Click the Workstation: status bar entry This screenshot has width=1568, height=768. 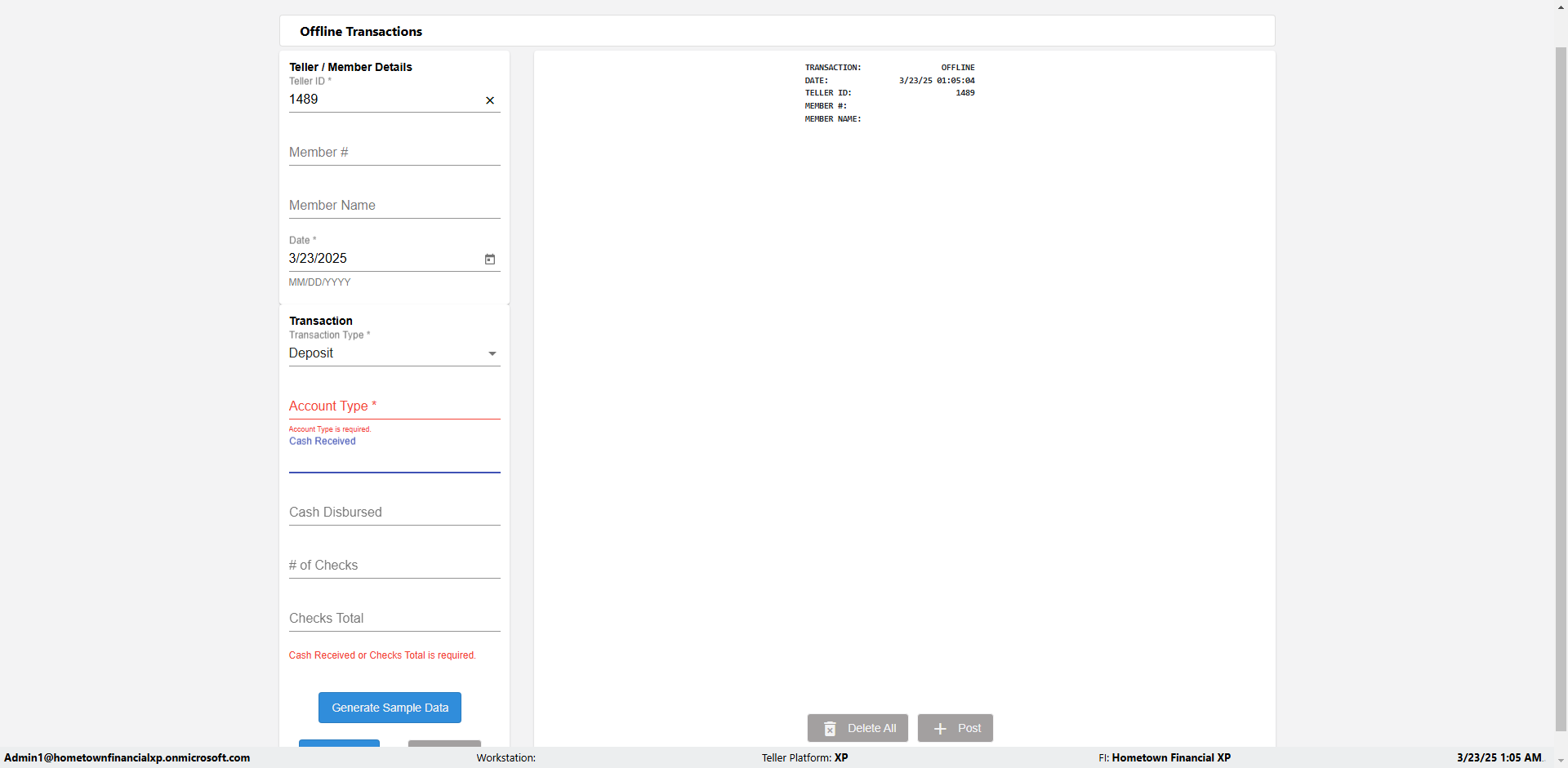[x=506, y=758]
